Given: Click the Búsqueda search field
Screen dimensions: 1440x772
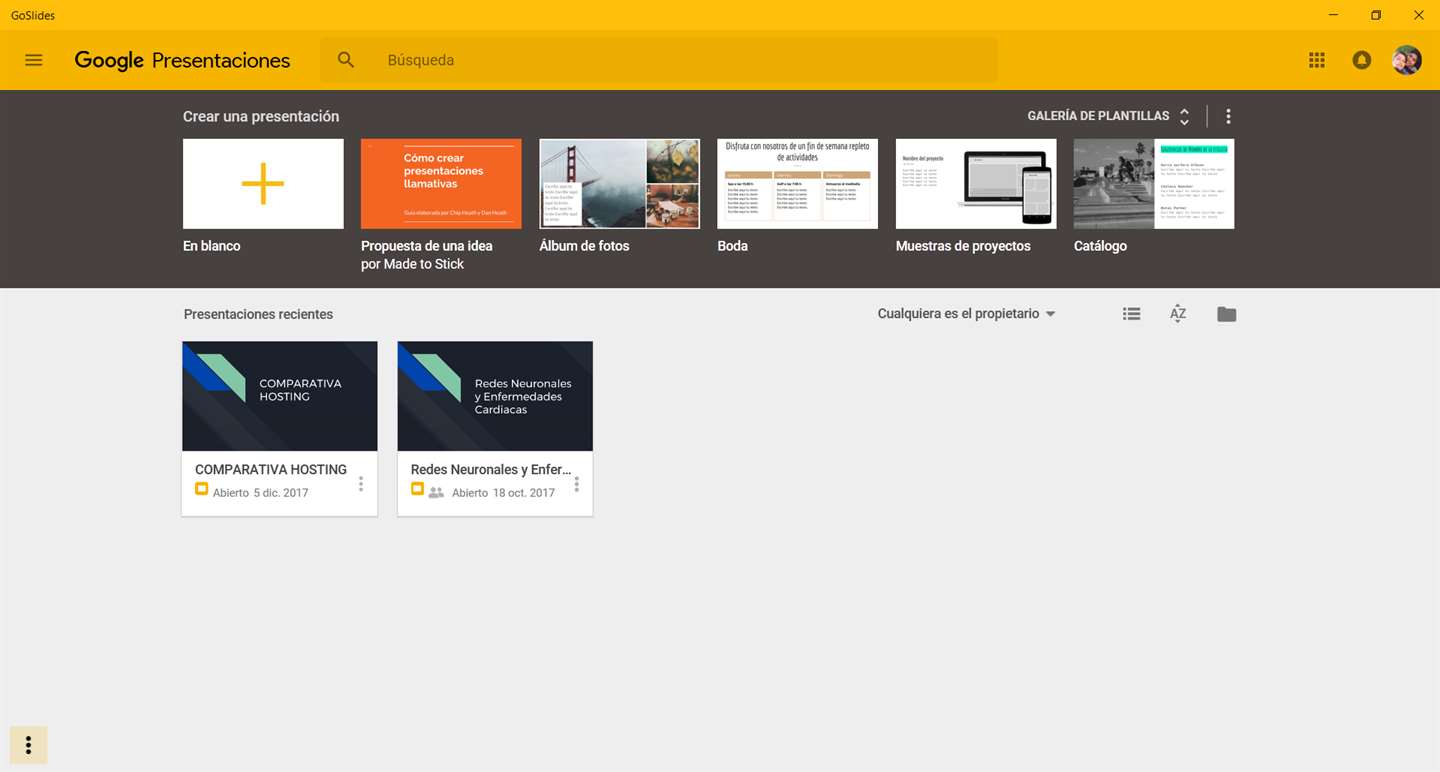Looking at the screenshot, I should [658, 60].
